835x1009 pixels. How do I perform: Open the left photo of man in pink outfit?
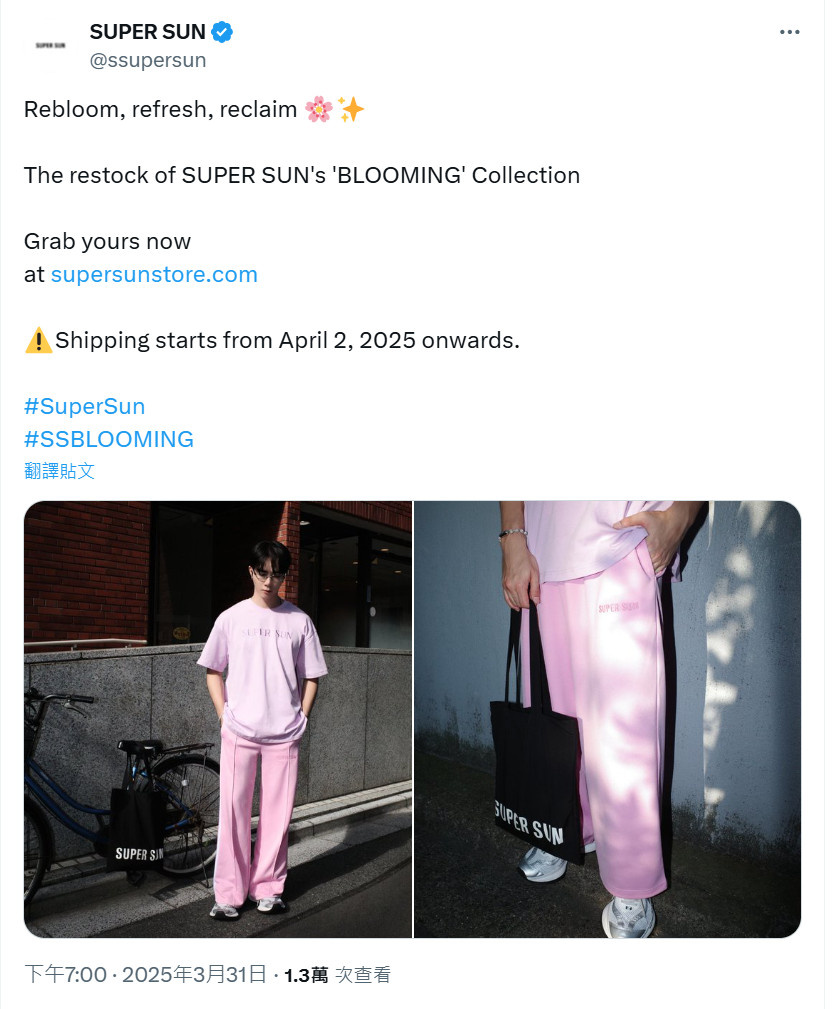pyautogui.click(x=218, y=719)
